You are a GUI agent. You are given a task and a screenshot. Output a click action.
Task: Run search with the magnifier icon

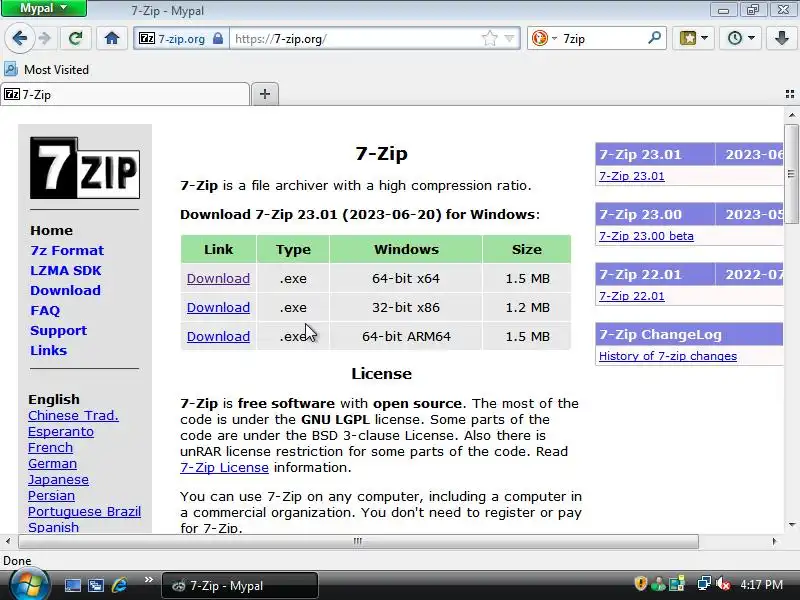(x=654, y=38)
